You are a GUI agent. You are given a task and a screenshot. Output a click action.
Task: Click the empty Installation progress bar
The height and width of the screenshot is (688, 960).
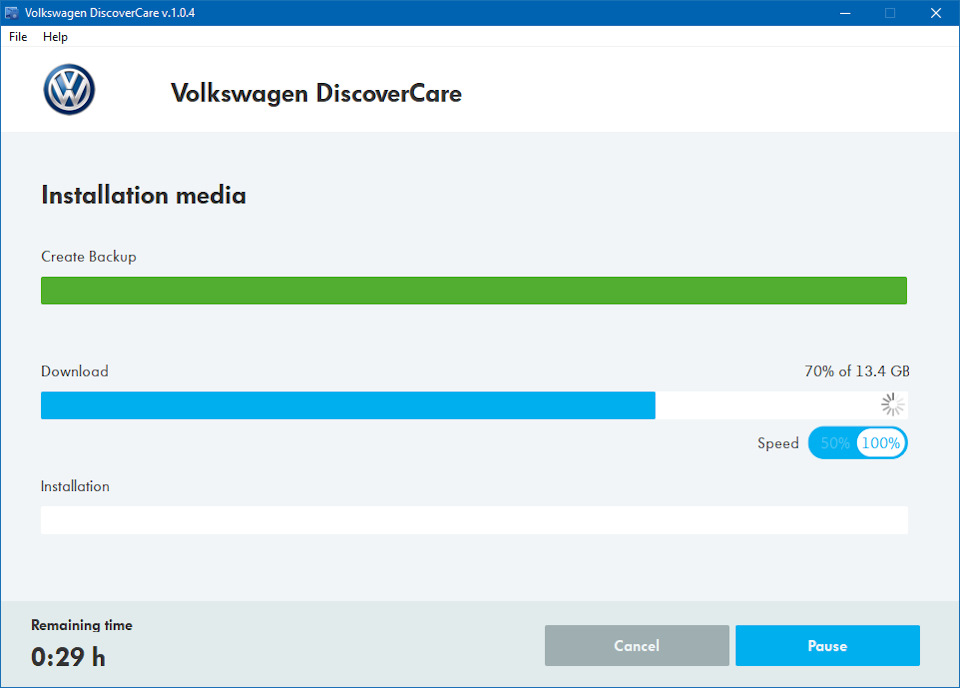(x=474, y=520)
